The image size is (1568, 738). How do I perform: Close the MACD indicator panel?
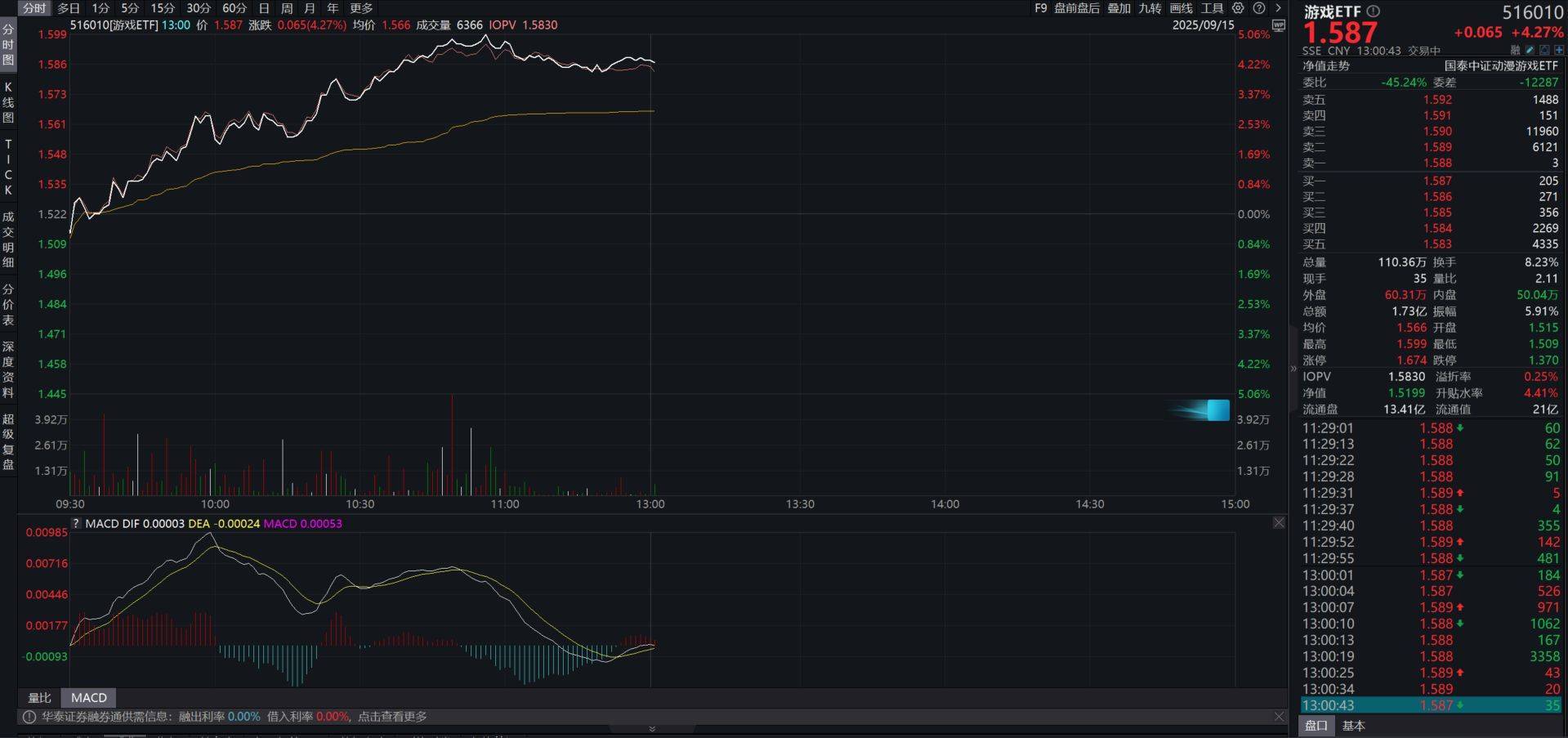click(1278, 522)
